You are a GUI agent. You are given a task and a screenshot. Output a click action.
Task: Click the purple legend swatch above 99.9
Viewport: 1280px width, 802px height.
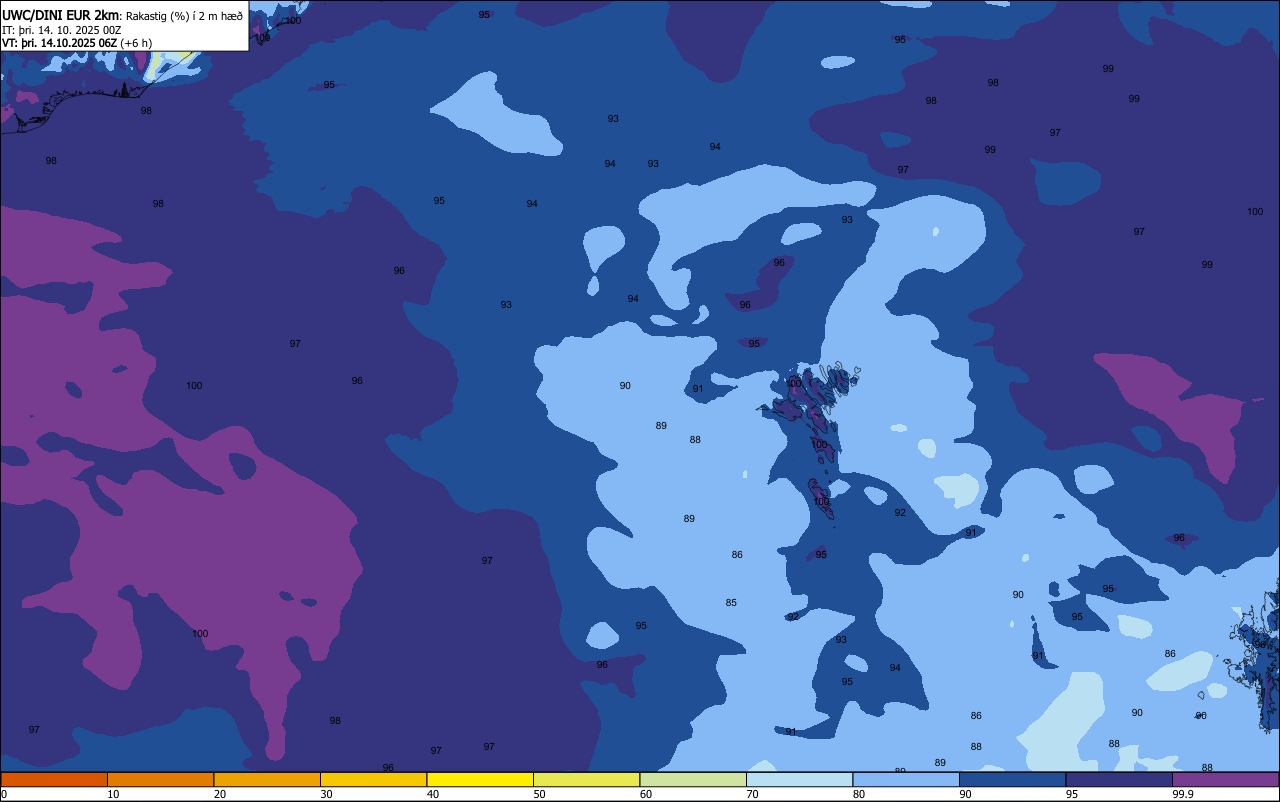(x=1225, y=779)
